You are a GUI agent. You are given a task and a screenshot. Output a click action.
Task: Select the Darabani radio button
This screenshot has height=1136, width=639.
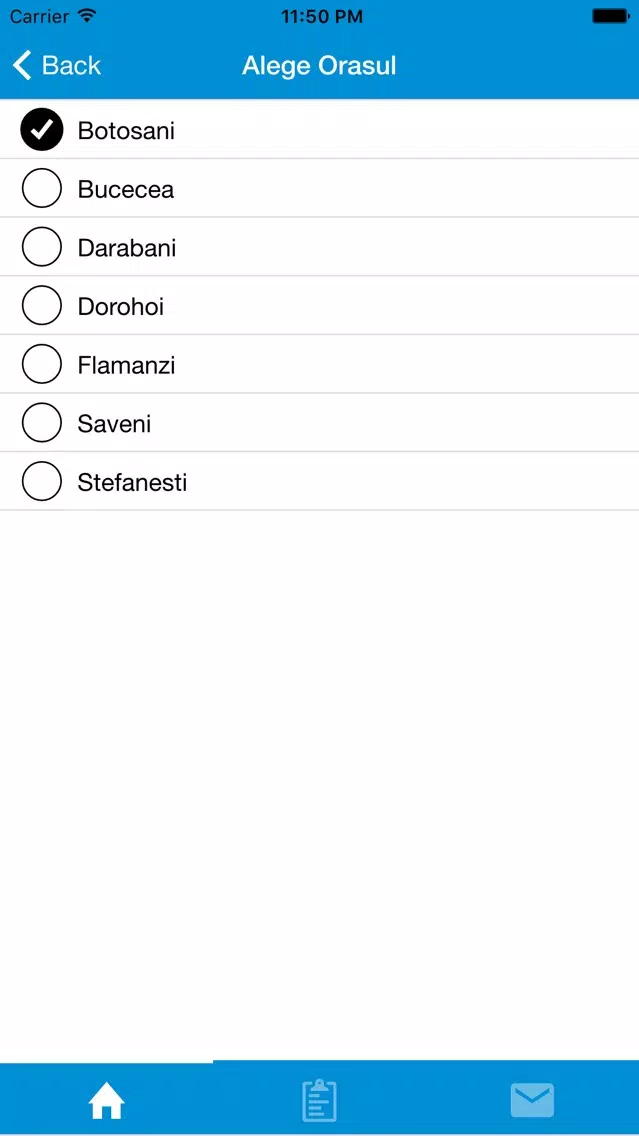42,247
